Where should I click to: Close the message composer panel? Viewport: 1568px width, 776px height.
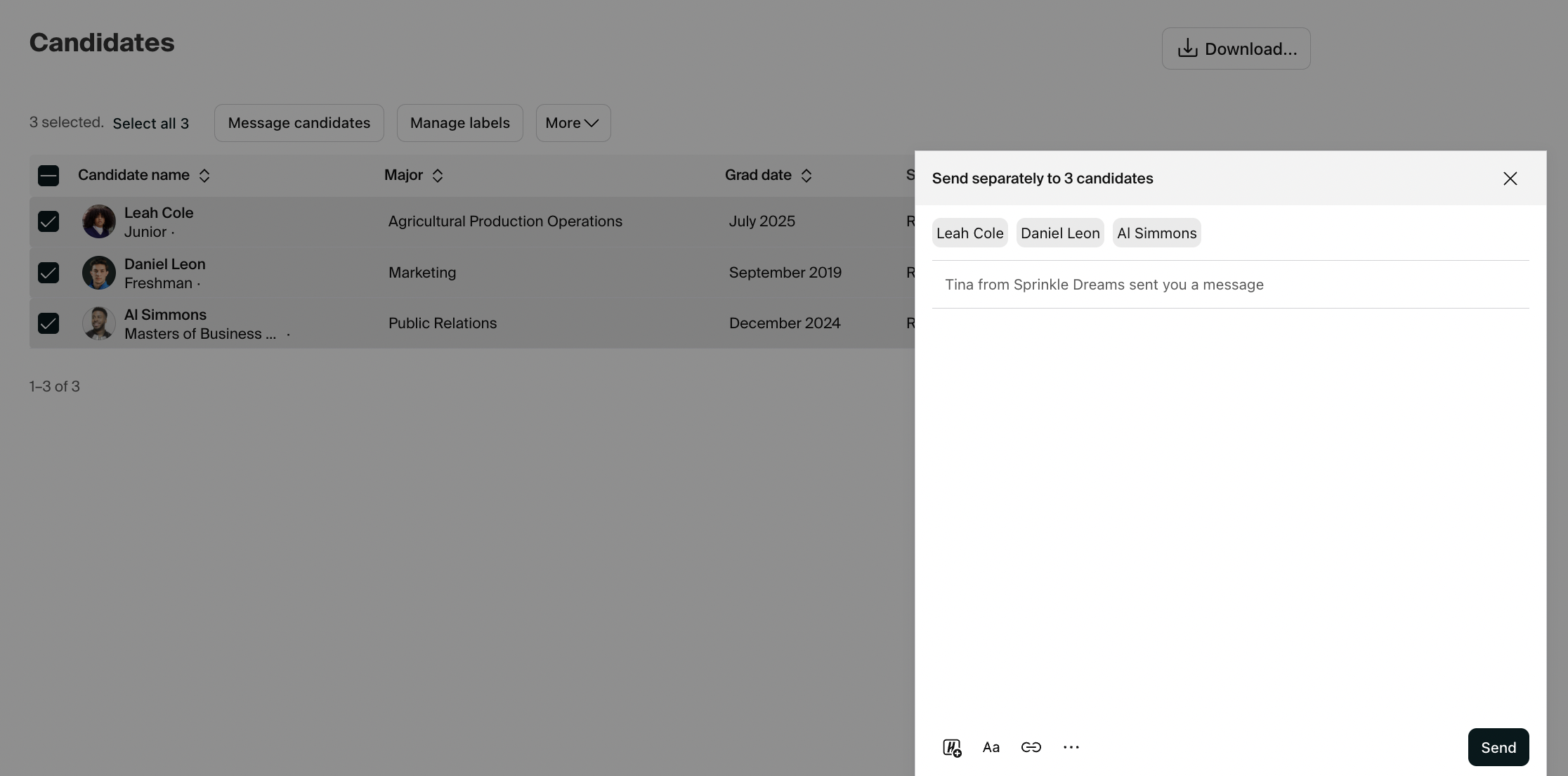pos(1510,179)
